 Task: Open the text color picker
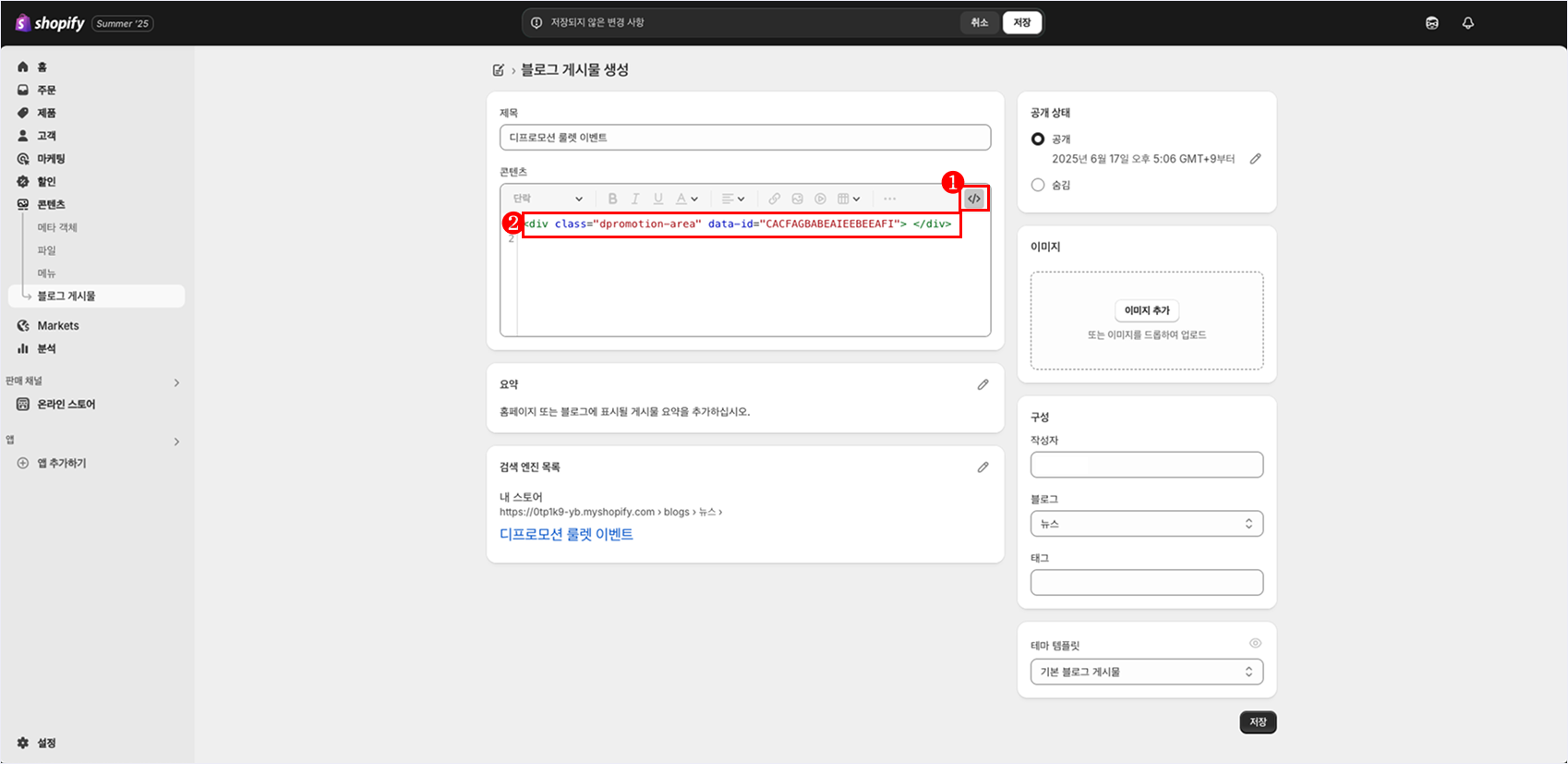click(686, 199)
